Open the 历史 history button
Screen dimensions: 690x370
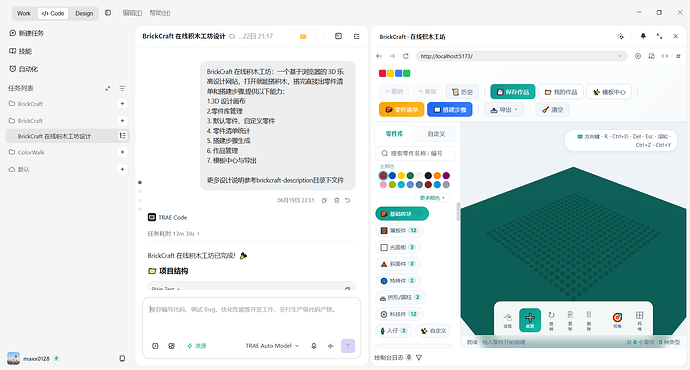click(462, 92)
